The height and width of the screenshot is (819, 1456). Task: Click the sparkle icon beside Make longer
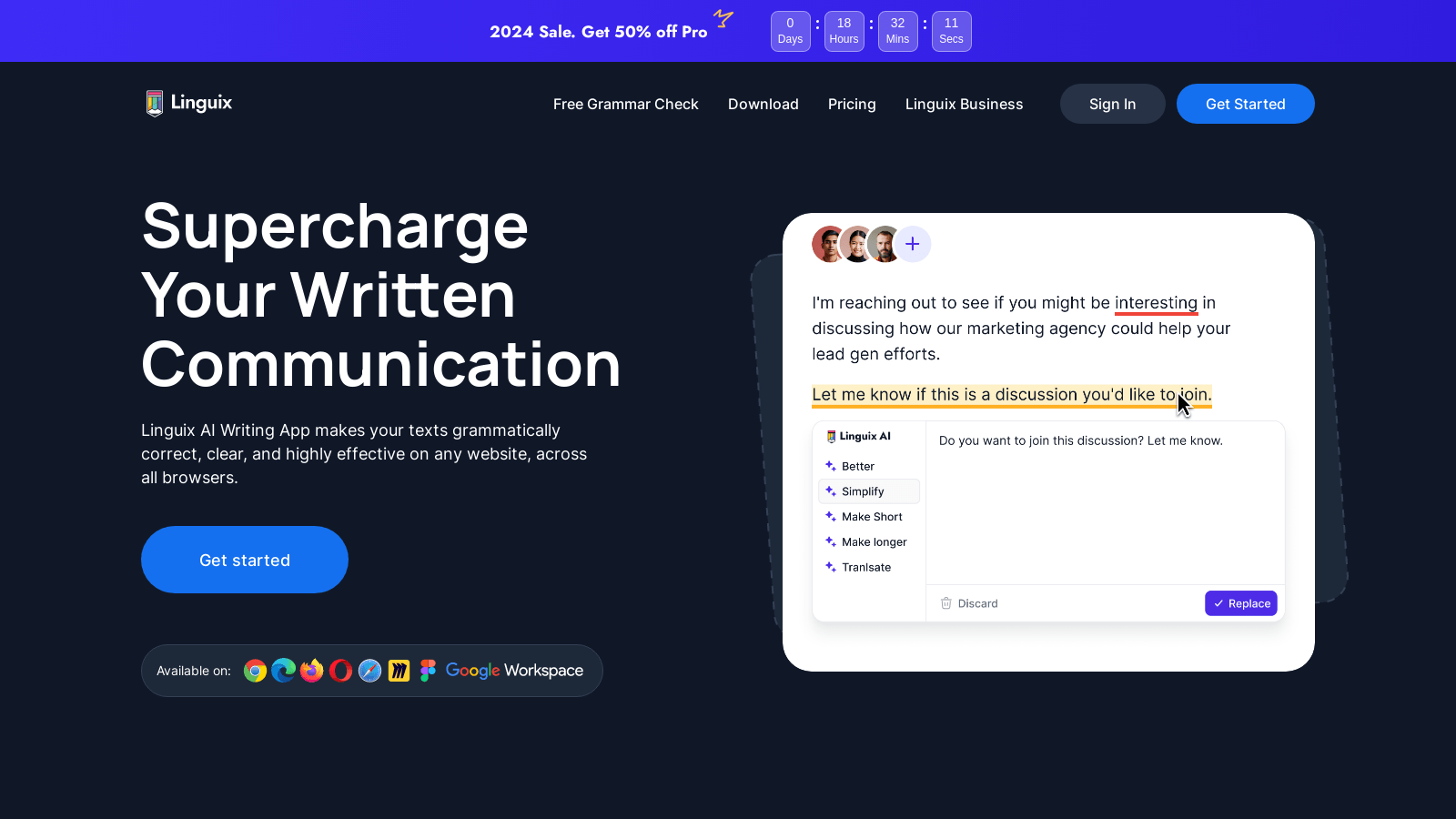tap(831, 541)
